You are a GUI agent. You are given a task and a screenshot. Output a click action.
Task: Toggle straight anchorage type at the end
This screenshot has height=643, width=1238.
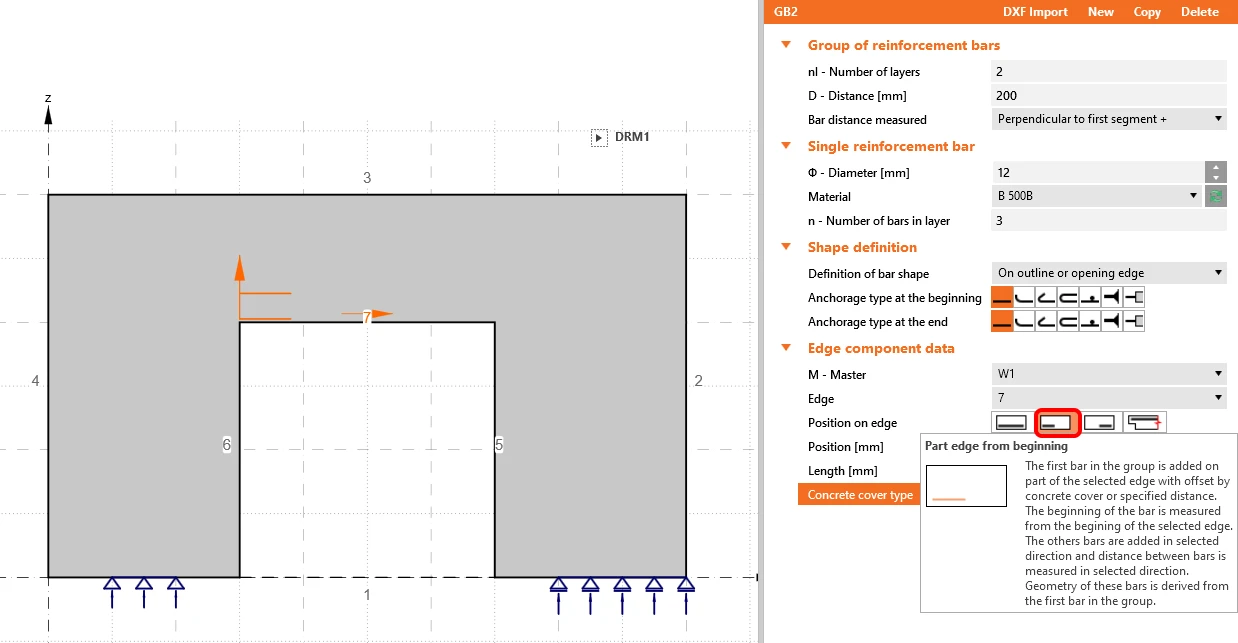pyautogui.click(x=1002, y=322)
